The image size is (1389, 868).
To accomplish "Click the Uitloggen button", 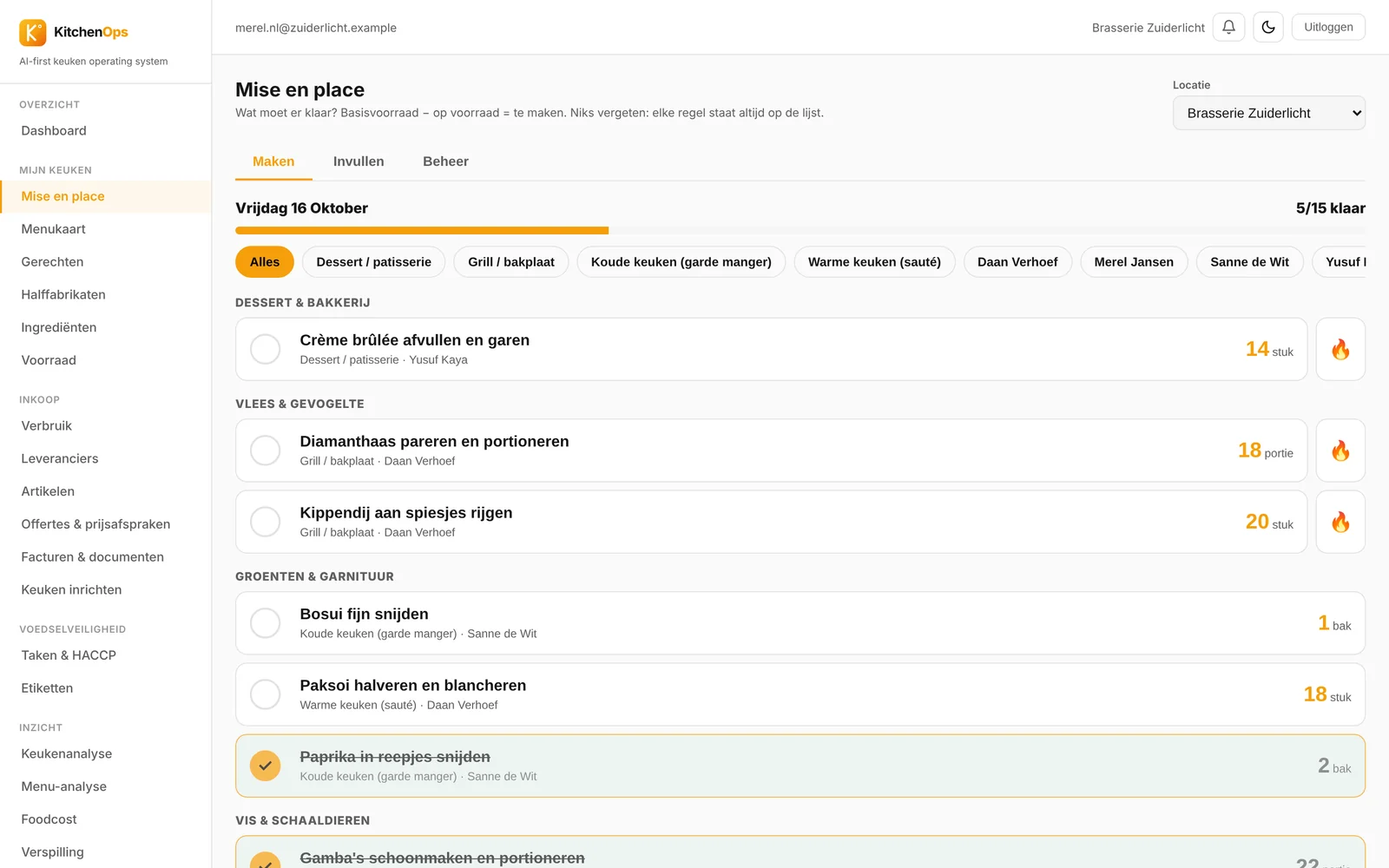I will pos(1328,27).
